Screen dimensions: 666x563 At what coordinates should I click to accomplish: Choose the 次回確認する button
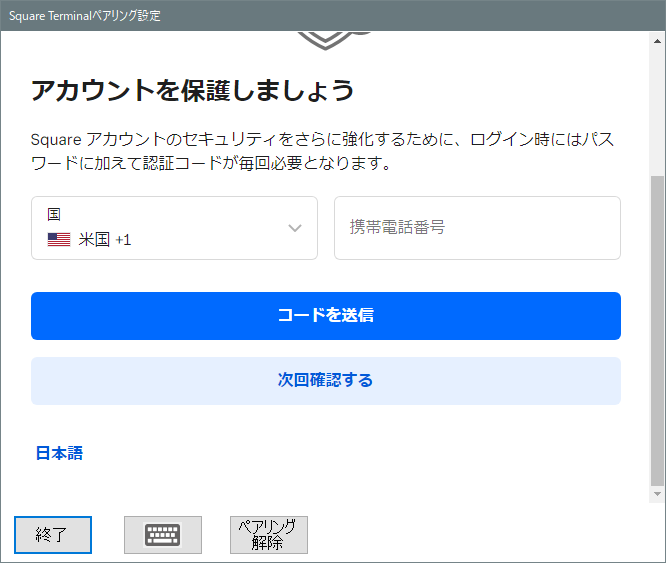click(325, 380)
